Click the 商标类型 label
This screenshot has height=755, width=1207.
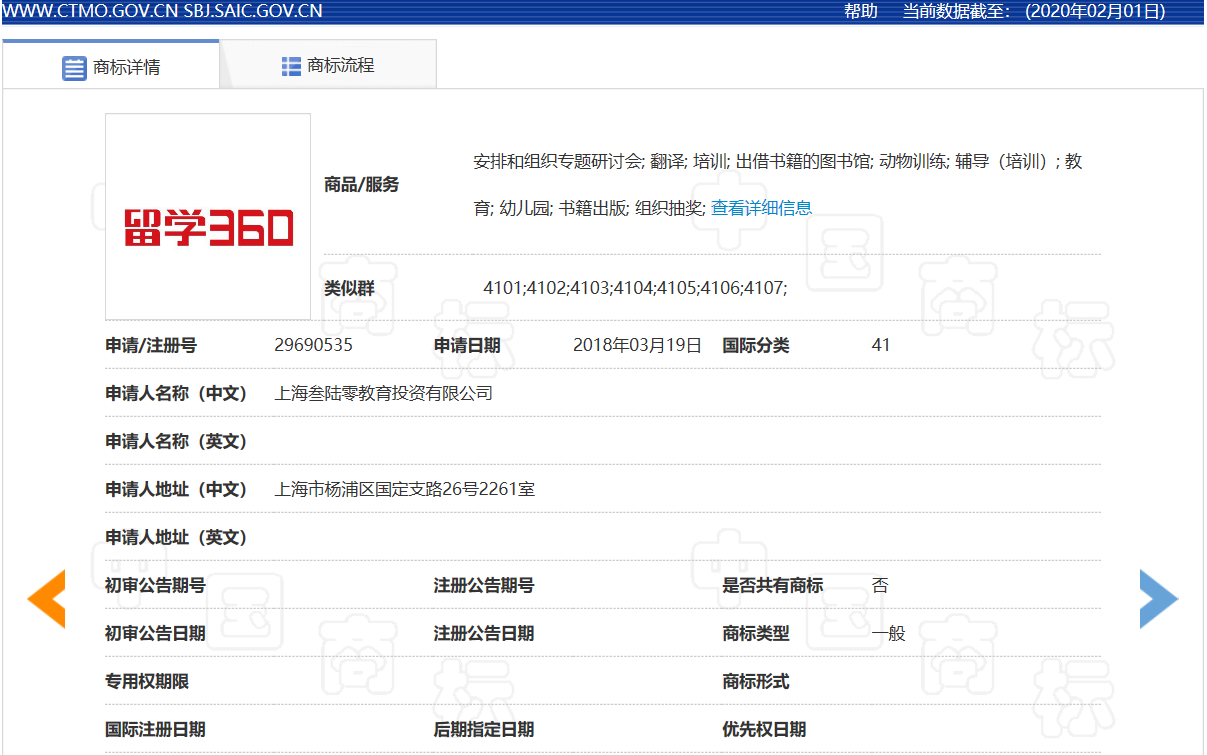point(756,633)
